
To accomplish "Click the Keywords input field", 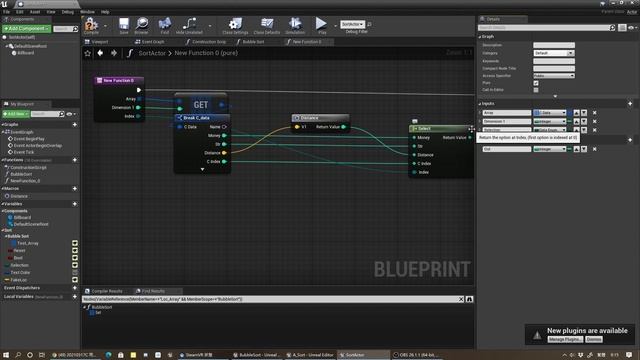I will point(554,61).
